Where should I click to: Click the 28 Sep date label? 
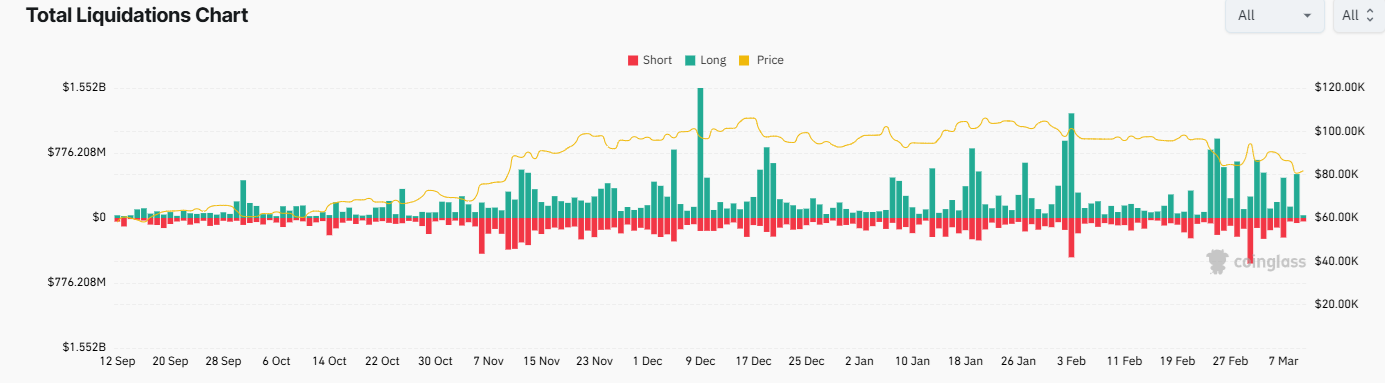coord(223,361)
